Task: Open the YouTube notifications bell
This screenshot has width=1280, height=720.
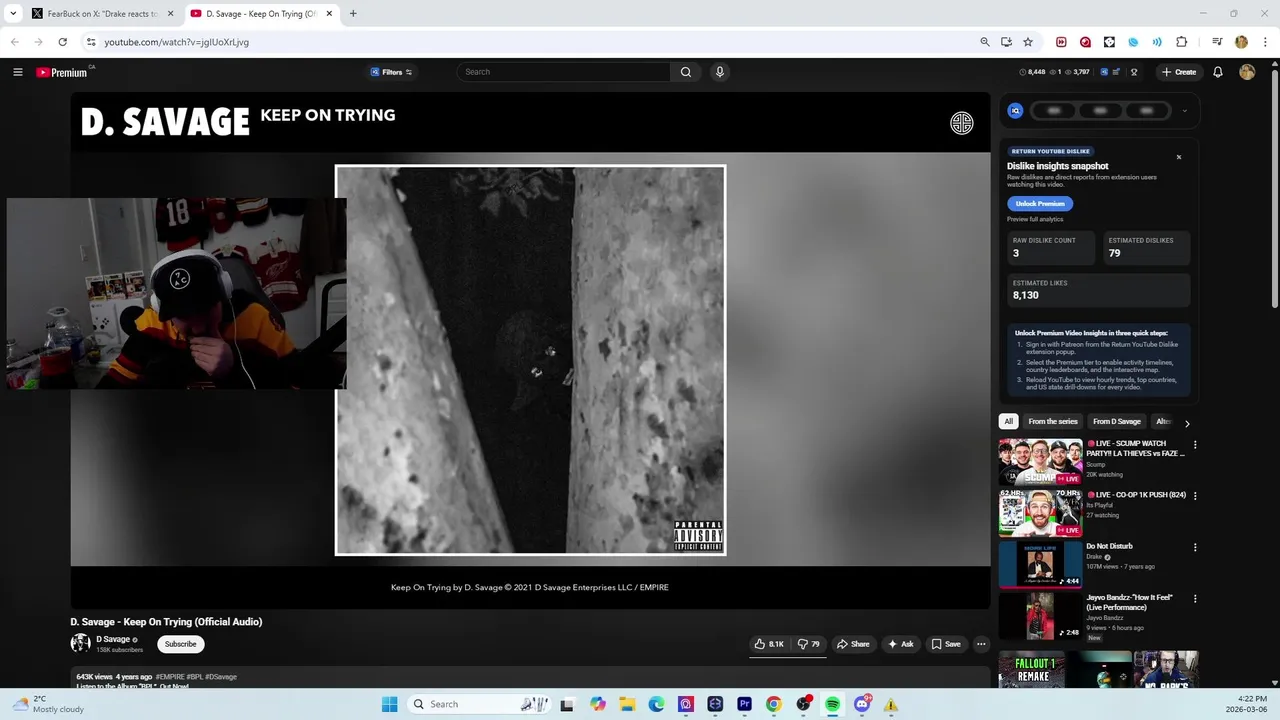Action: 1218,72
